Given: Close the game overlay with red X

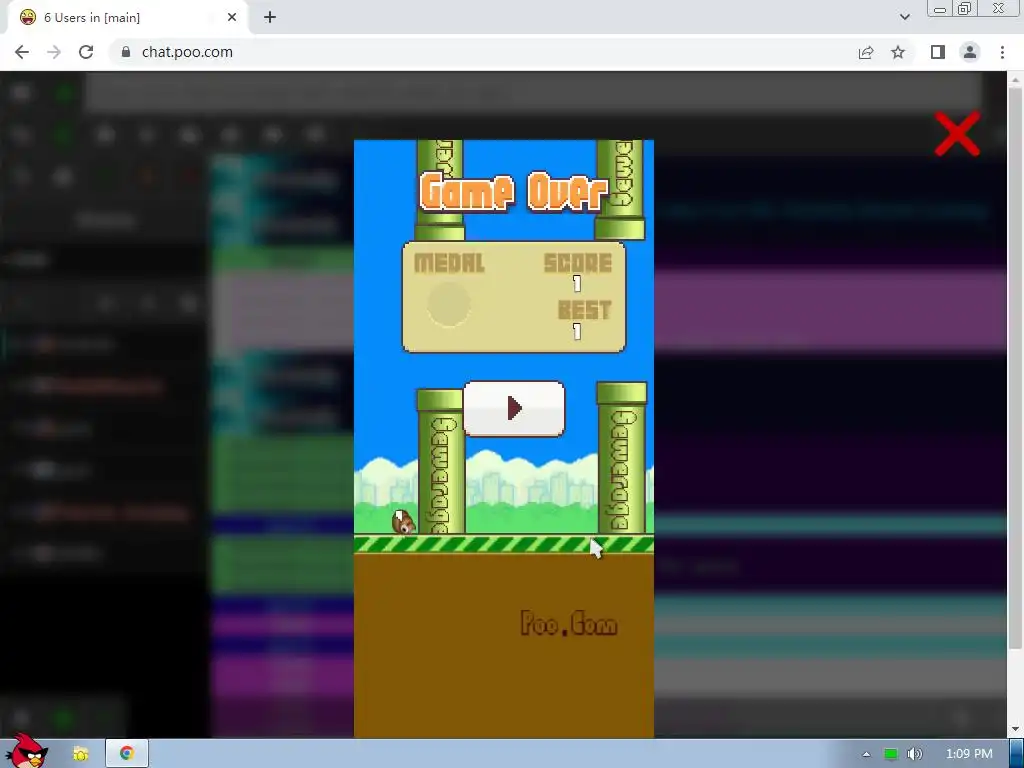Looking at the screenshot, I should click(x=957, y=134).
